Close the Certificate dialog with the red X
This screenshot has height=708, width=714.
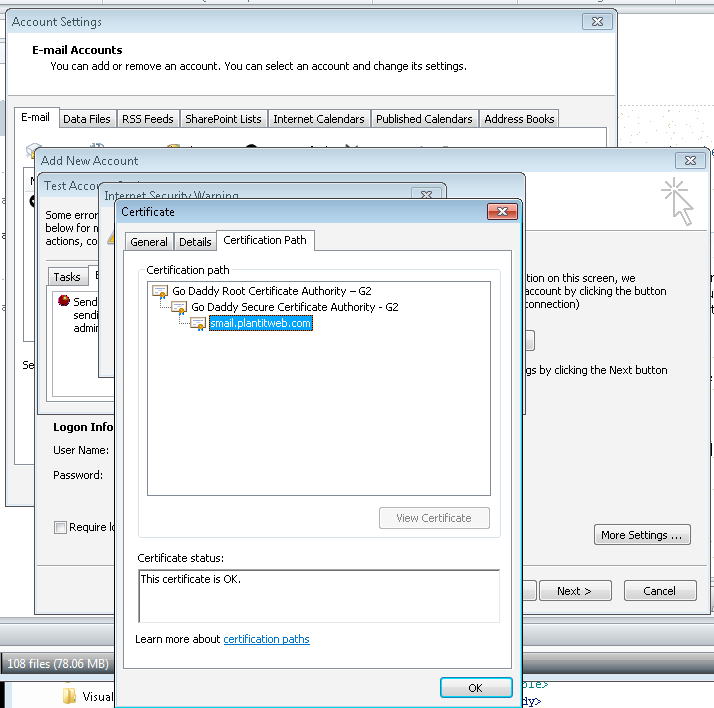pos(502,212)
